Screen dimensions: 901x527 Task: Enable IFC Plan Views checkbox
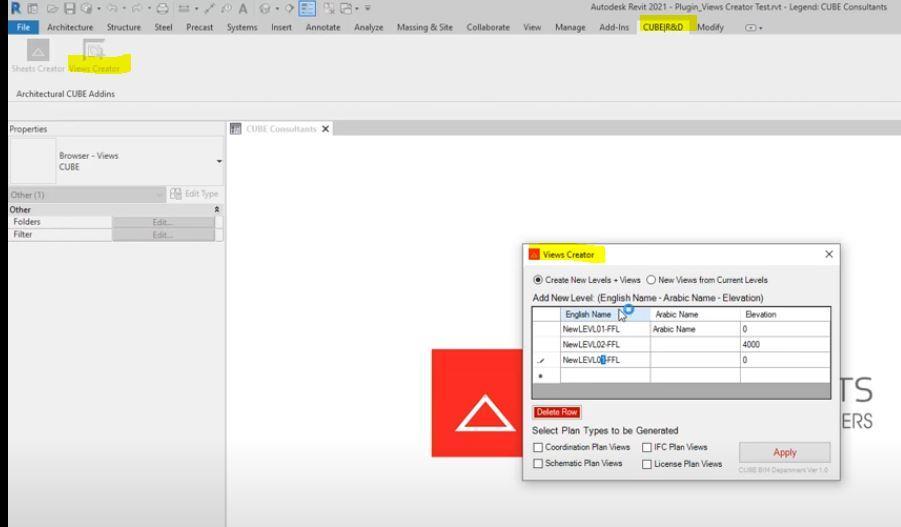pyautogui.click(x=647, y=447)
